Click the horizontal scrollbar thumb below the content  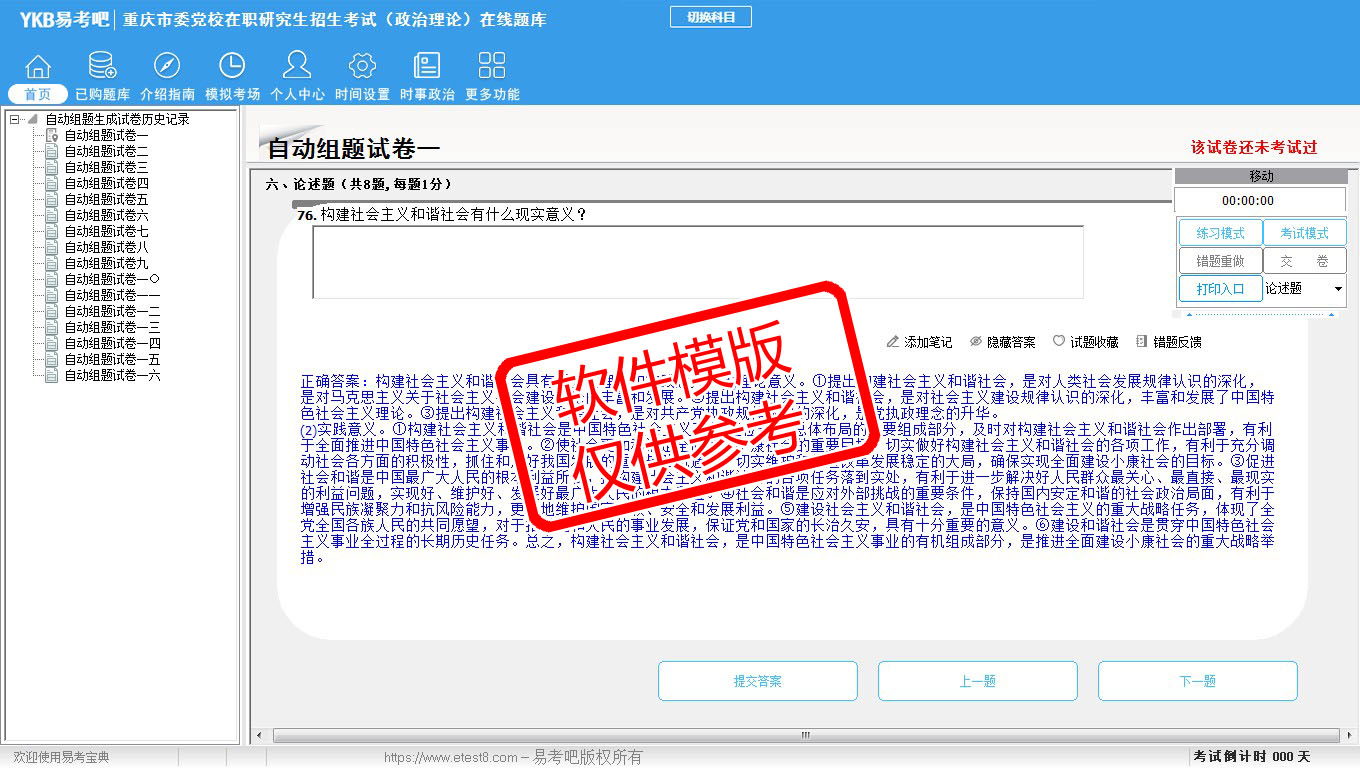pos(805,736)
